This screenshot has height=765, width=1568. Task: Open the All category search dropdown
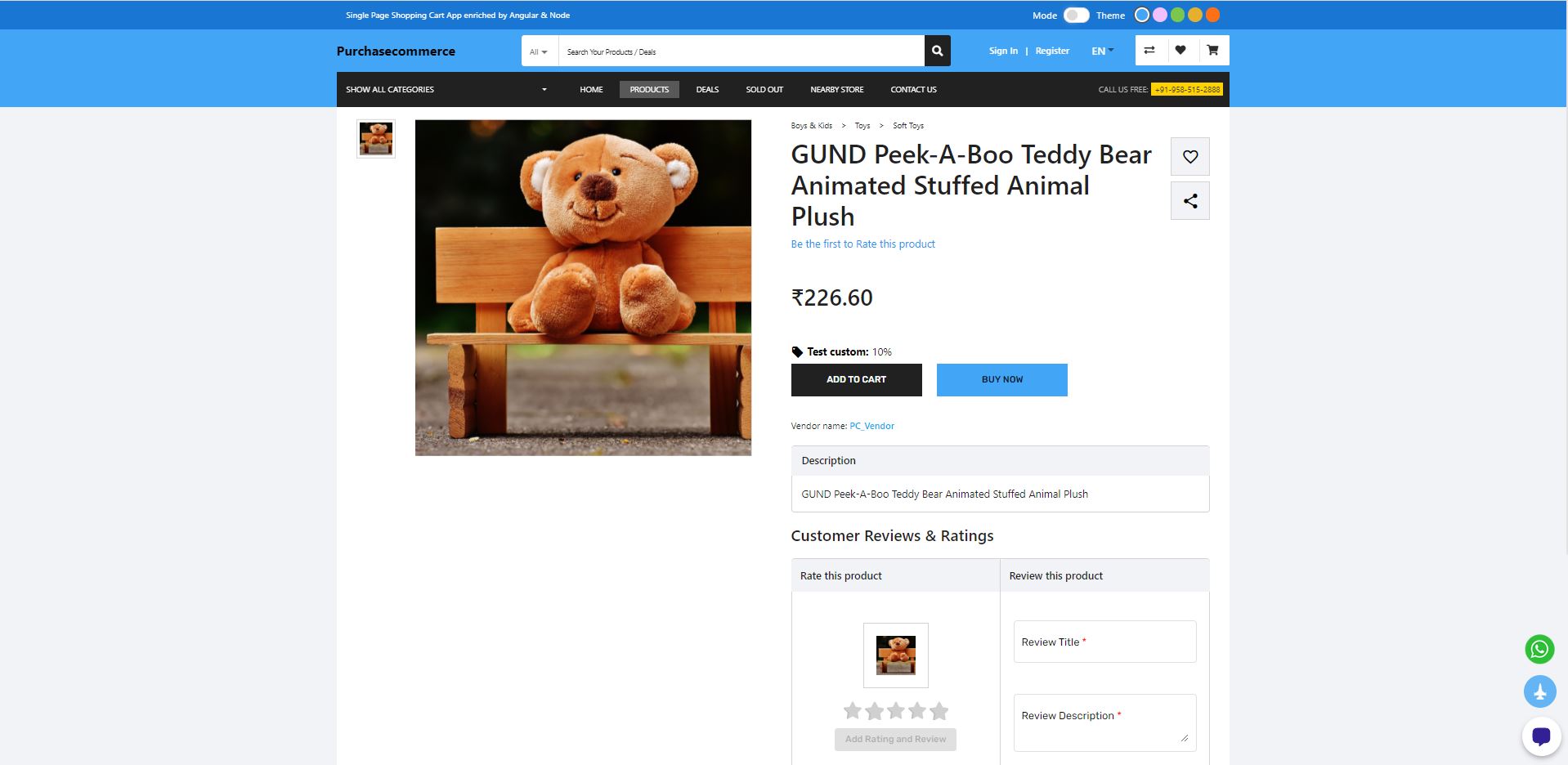click(539, 51)
